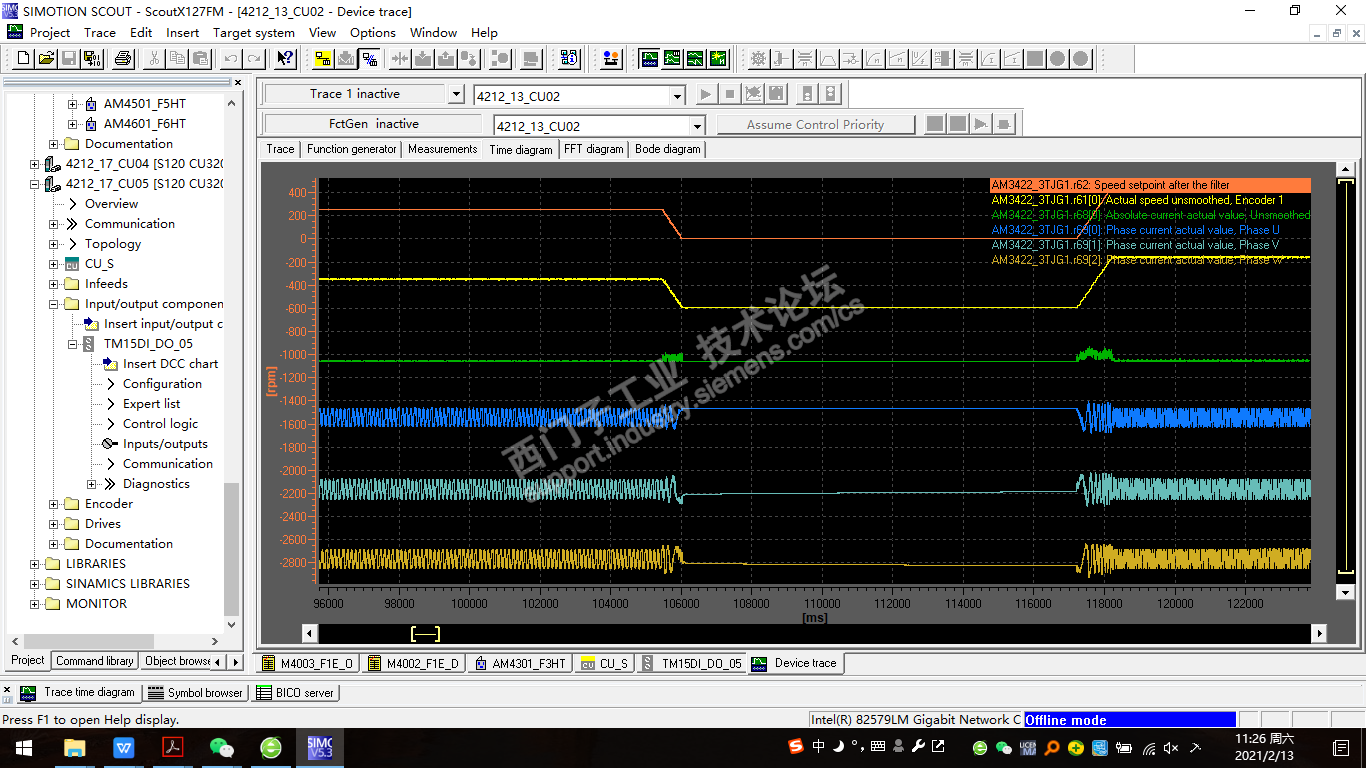
Task: Switch to the FFT diagram tab
Action: coord(594,149)
